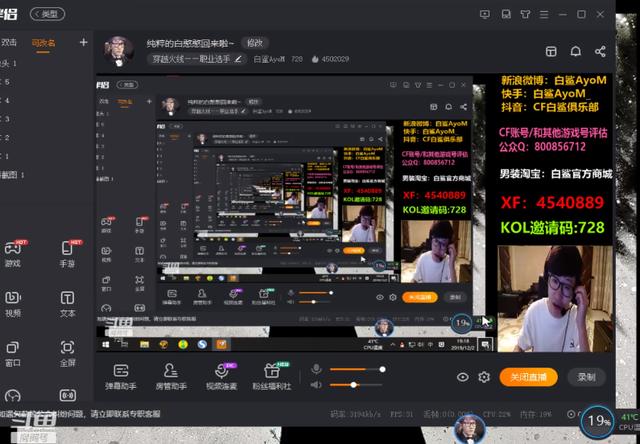This screenshot has height=444, width=640.
Task: Add a 手游 mobile game source in main sidebar
Action: (x=68, y=253)
